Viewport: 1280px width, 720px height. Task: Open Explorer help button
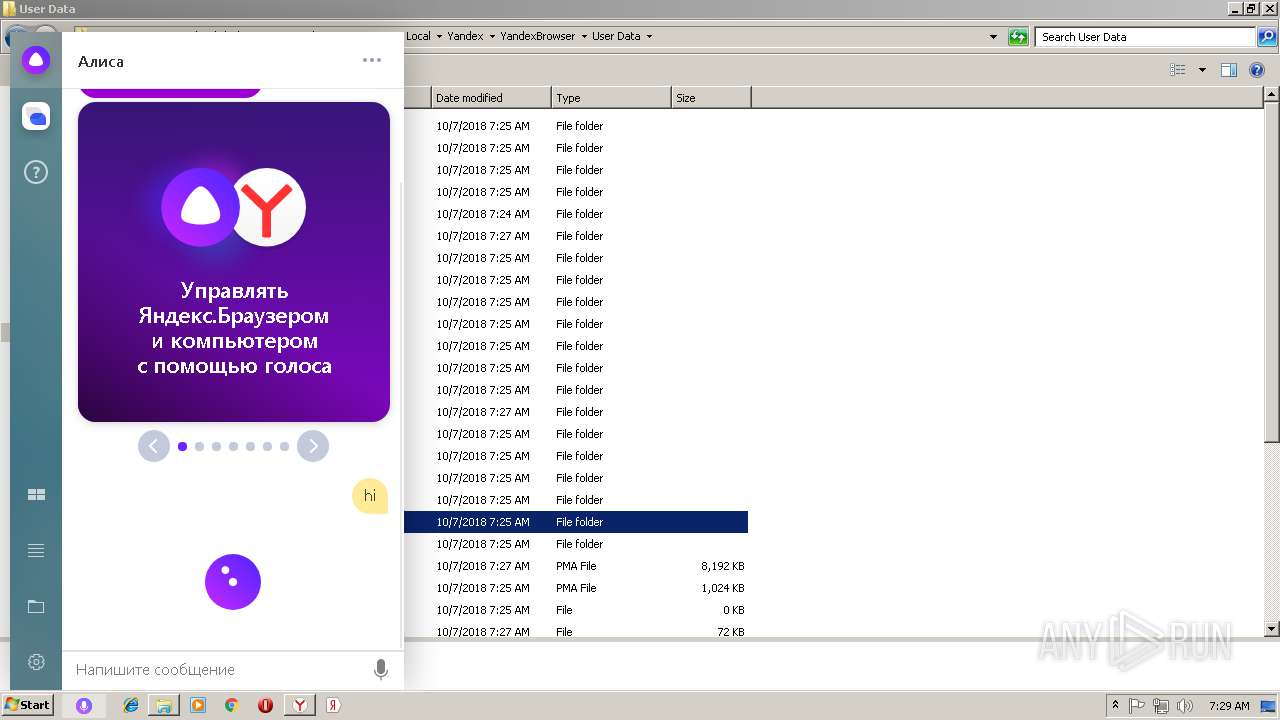coord(1257,70)
